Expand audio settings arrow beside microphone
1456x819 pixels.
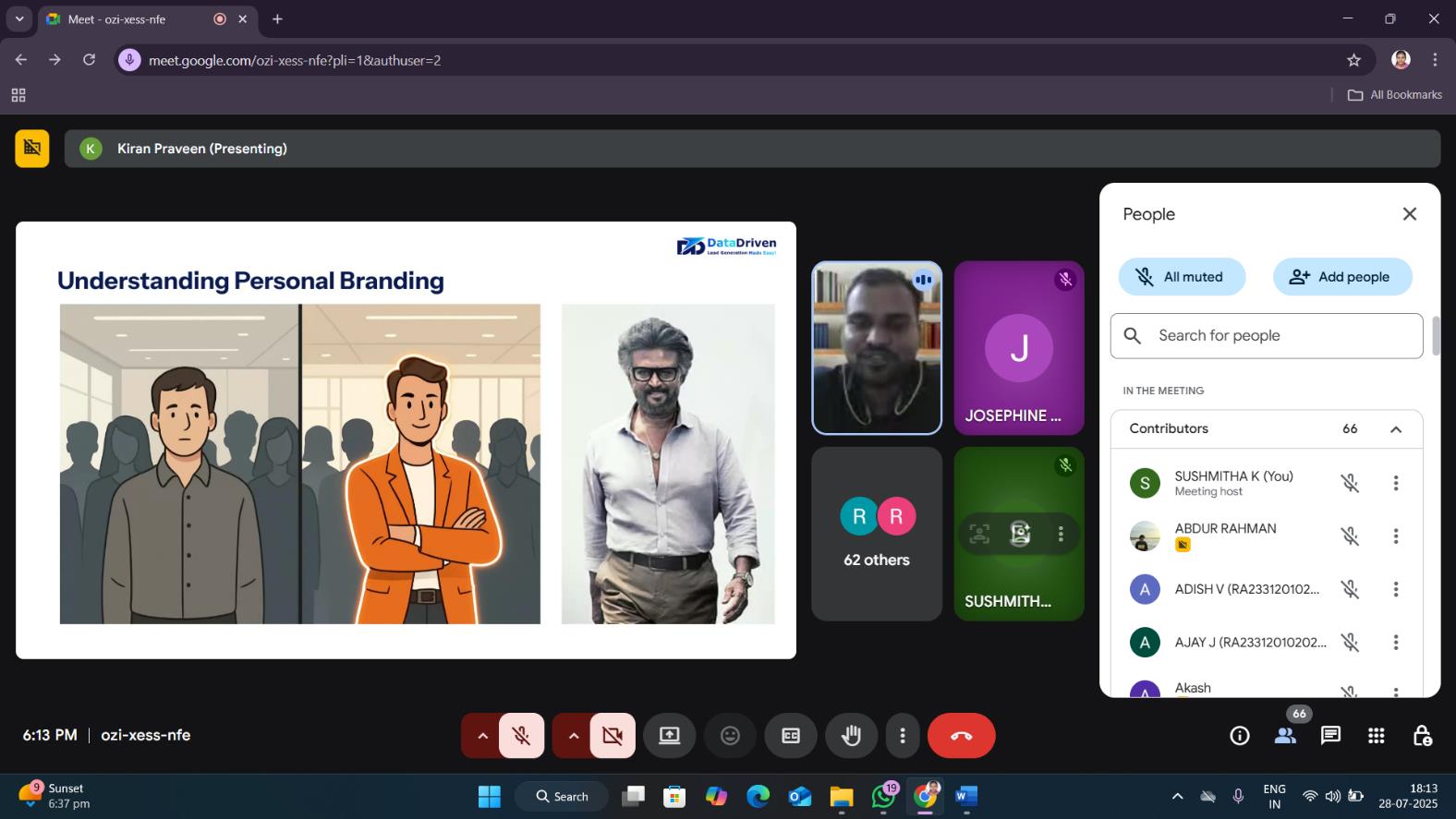click(482, 736)
